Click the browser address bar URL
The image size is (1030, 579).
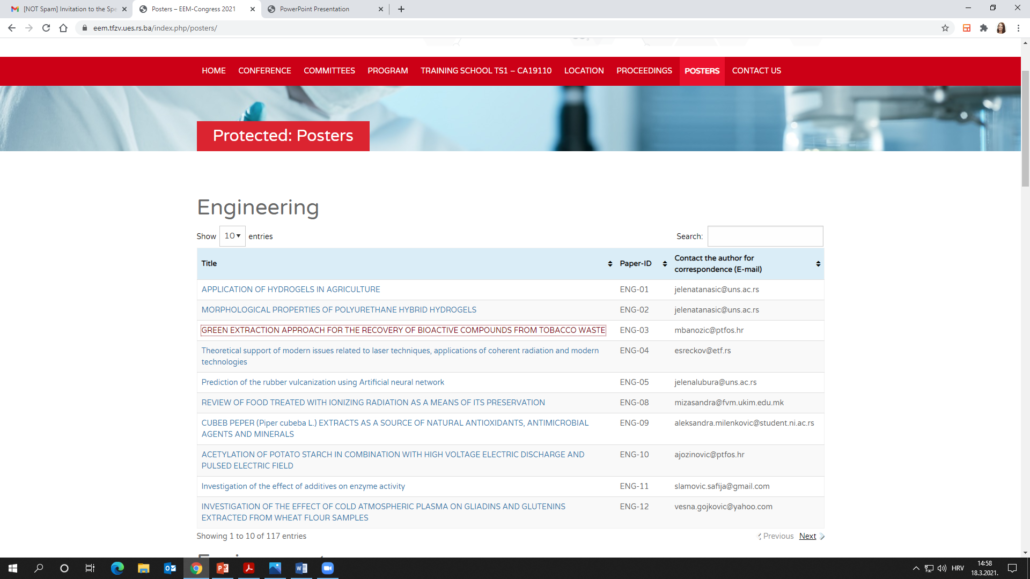[155, 28]
